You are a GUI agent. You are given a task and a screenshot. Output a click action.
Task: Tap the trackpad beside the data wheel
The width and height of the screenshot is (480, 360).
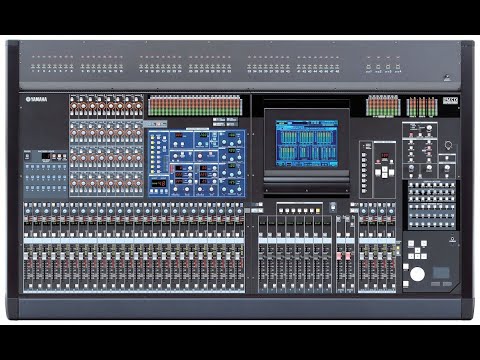[x=441, y=273]
